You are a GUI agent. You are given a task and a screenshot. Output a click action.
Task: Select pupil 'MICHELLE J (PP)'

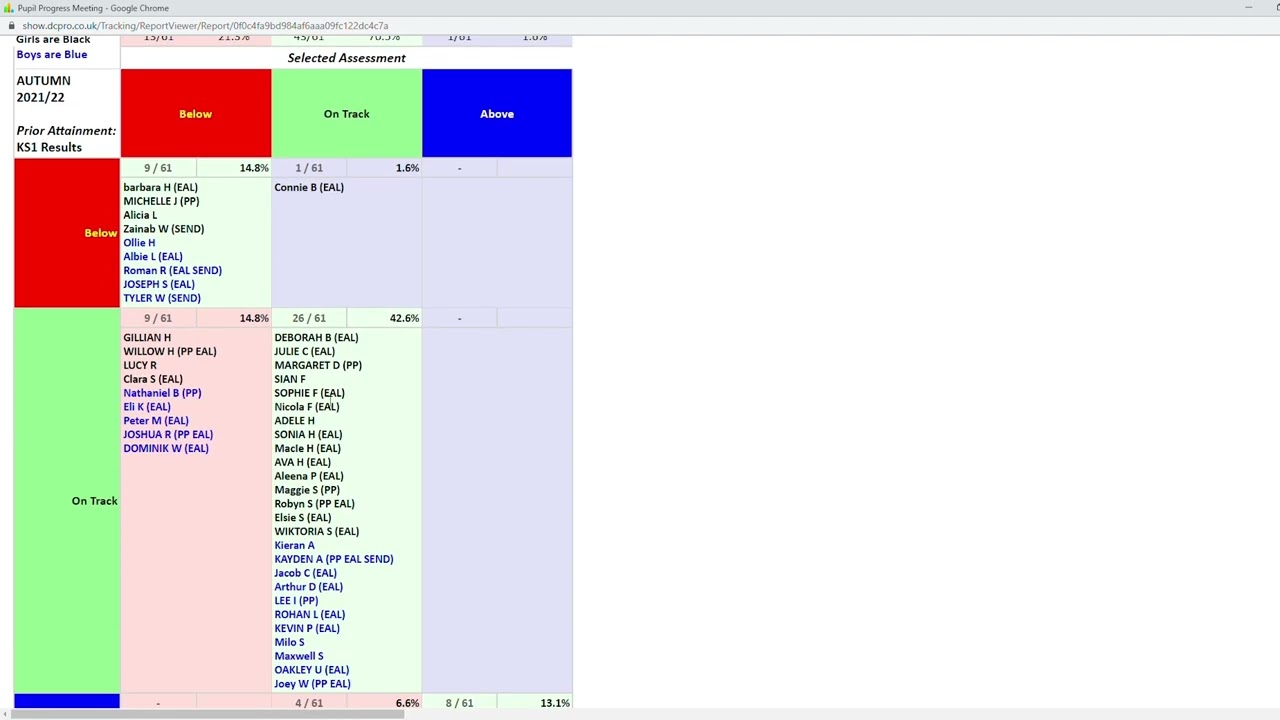coord(161,201)
